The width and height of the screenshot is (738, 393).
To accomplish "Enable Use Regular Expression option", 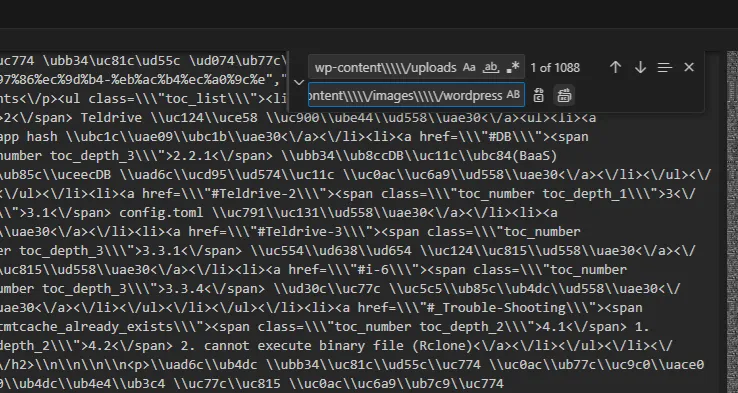I will point(513,68).
